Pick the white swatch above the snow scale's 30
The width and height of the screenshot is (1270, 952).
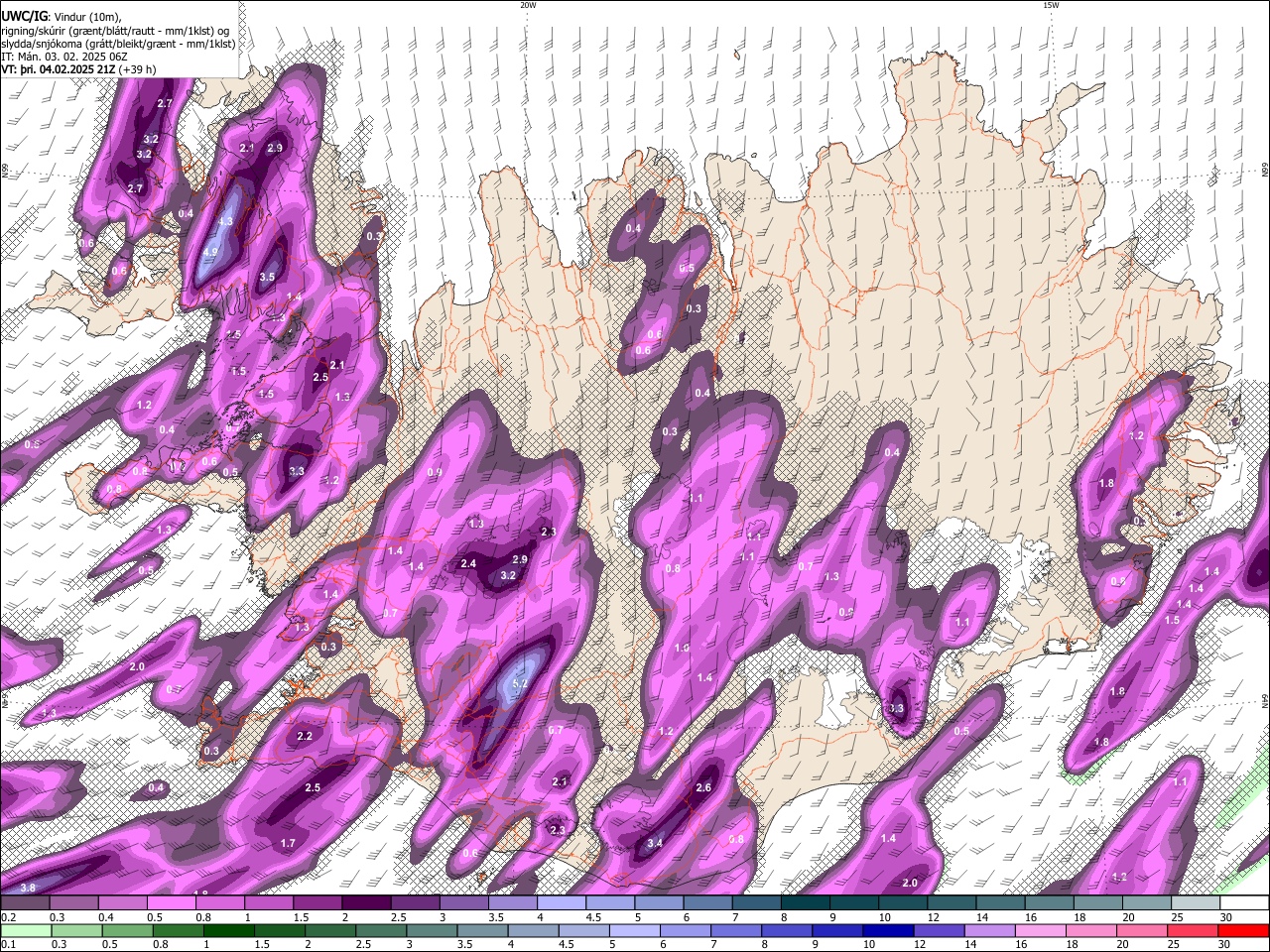click(x=1244, y=903)
